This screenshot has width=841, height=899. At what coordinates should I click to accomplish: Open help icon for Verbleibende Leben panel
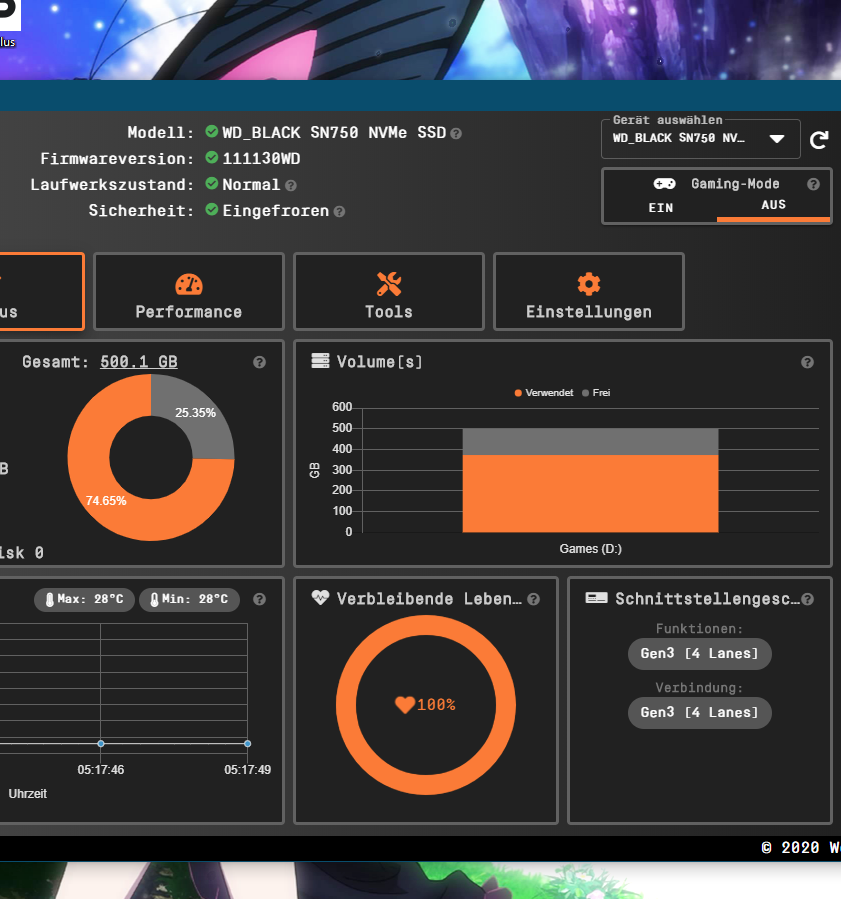pos(533,599)
